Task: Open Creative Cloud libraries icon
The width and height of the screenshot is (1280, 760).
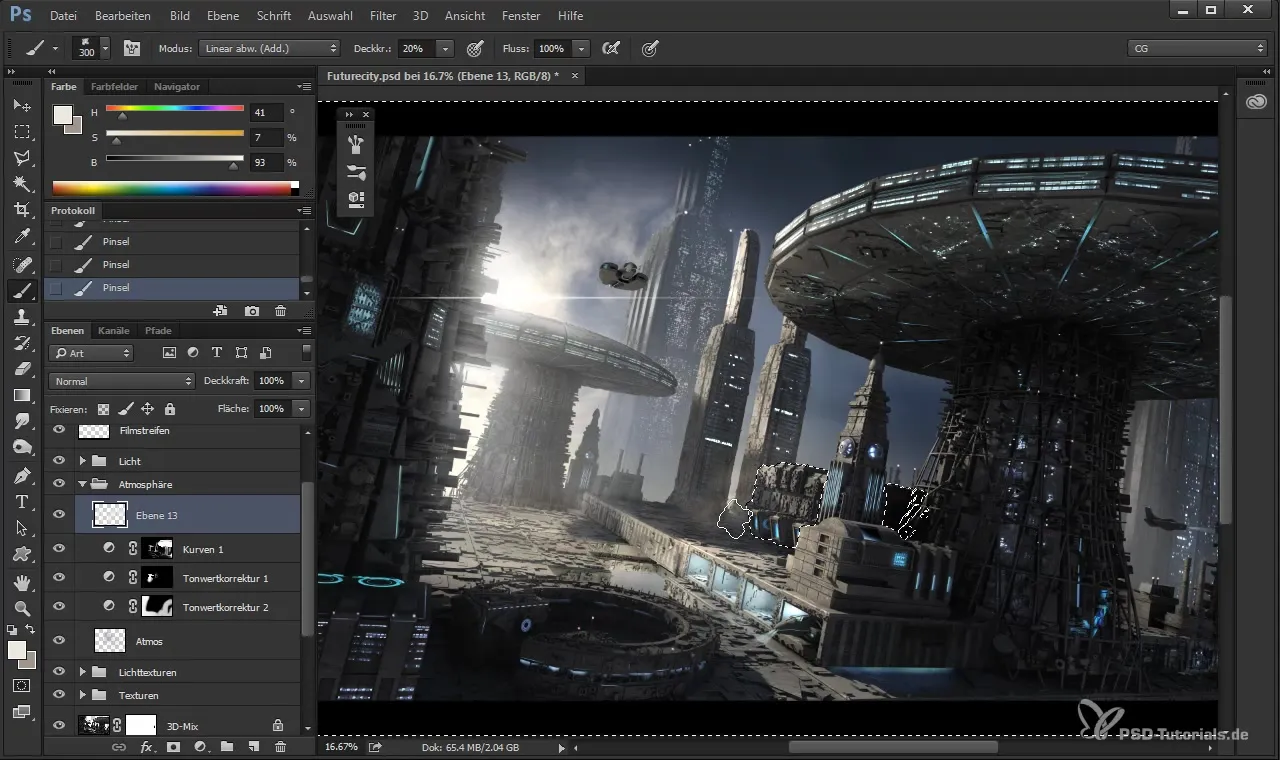Action: [1257, 102]
